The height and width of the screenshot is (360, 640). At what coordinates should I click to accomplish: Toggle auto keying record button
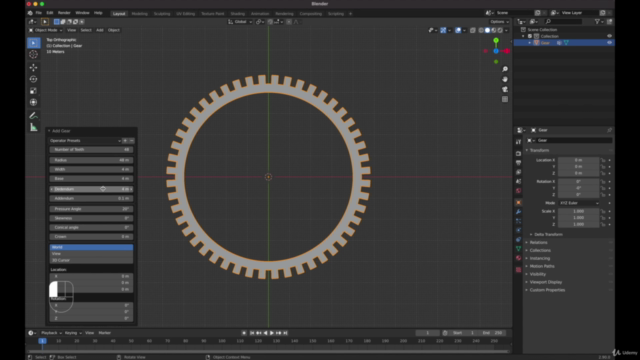pyautogui.click(x=244, y=333)
